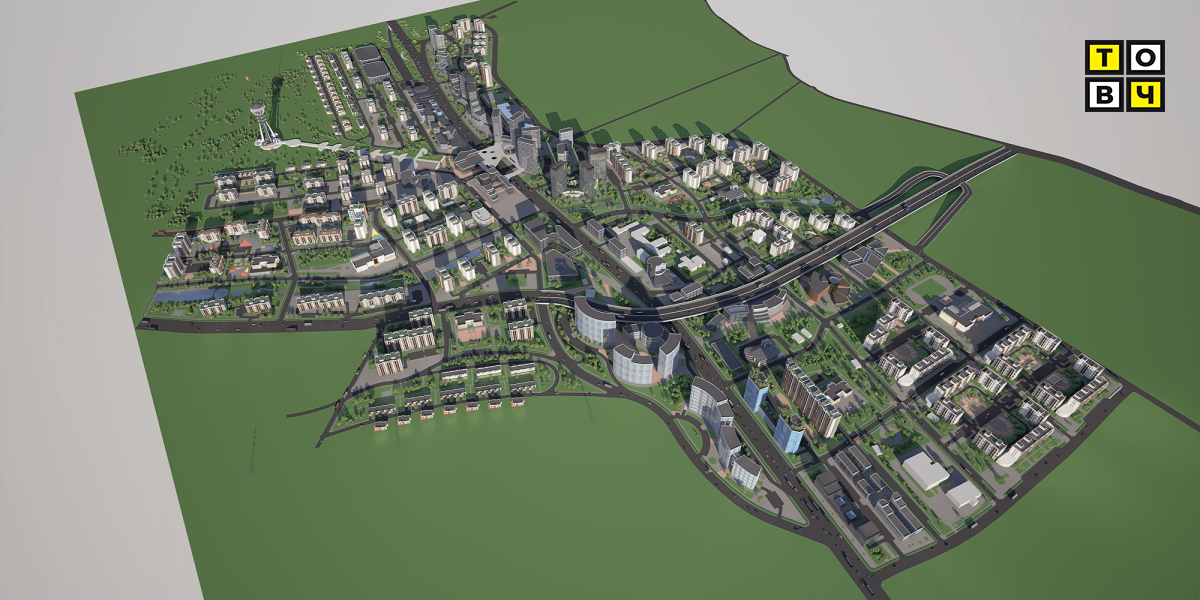
Task: Click the large white warehouse building roof
Action: click(925, 468)
